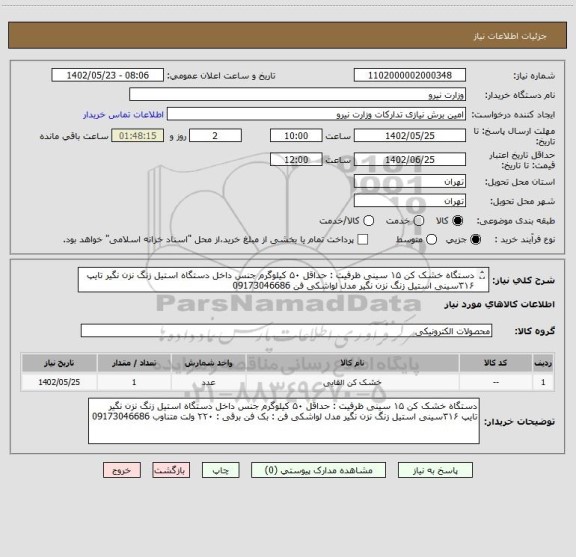This screenshot has height=557, width=576.
Task: Click the کد کالا column header
Action: (x=496, y=363)
